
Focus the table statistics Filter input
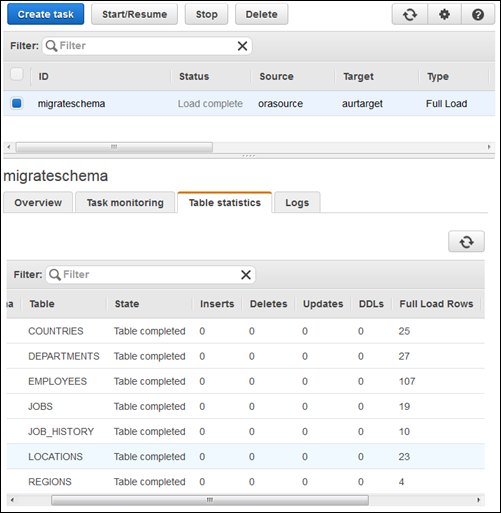click(x=150, y=275)
